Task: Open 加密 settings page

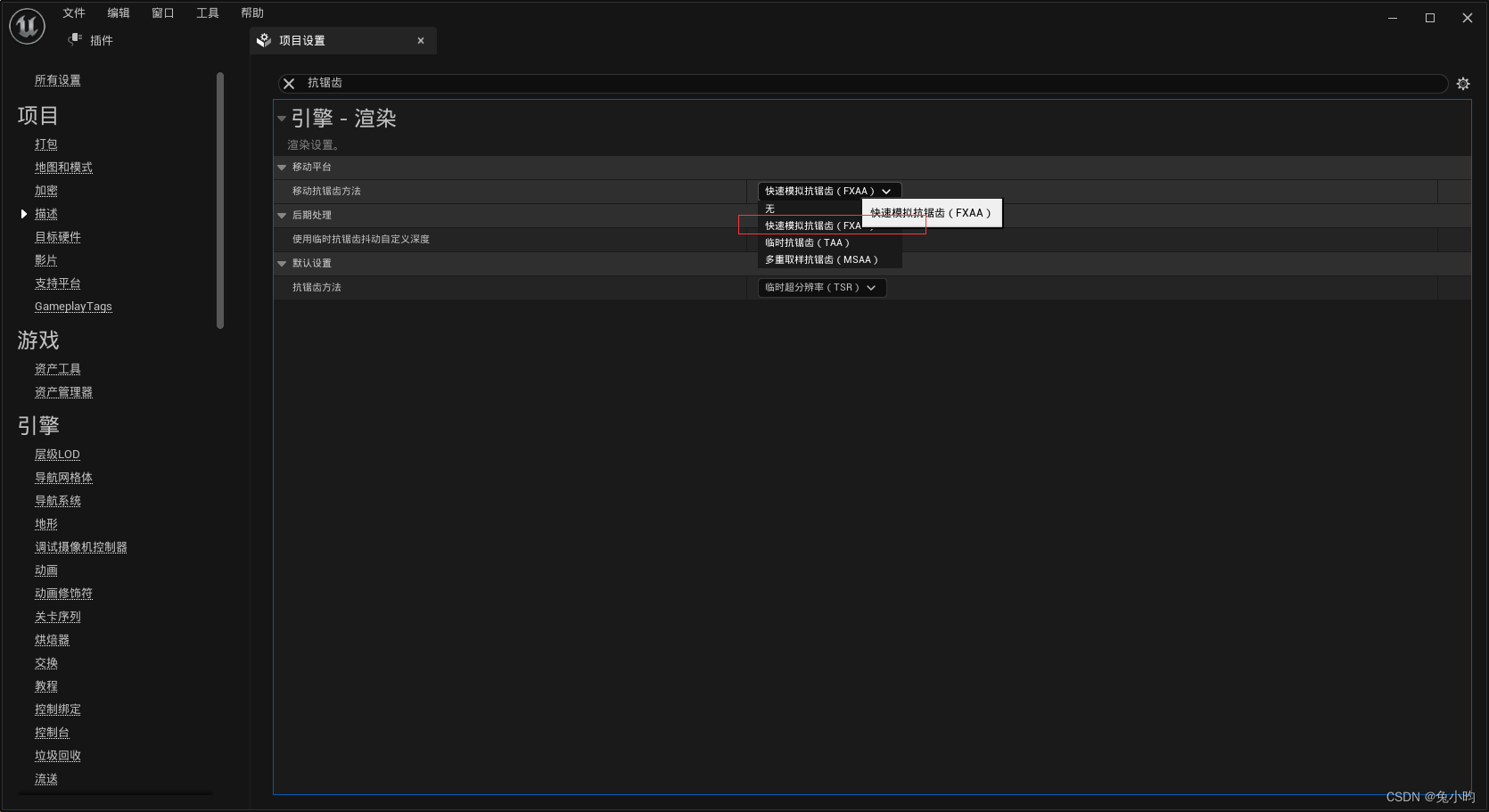Action: tap(46, 191)
